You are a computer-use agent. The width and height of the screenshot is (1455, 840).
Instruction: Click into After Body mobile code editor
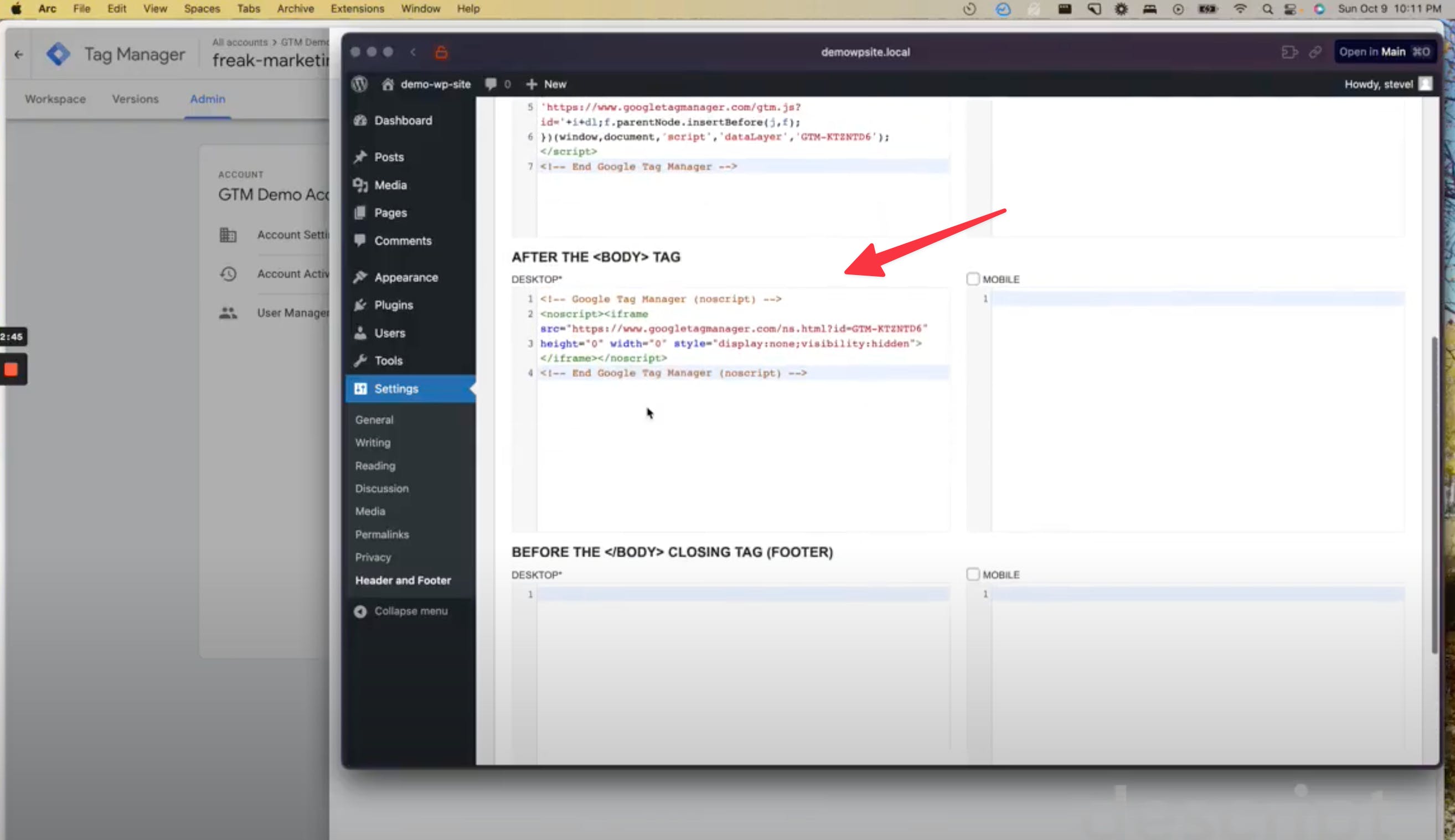[1185, 411]
